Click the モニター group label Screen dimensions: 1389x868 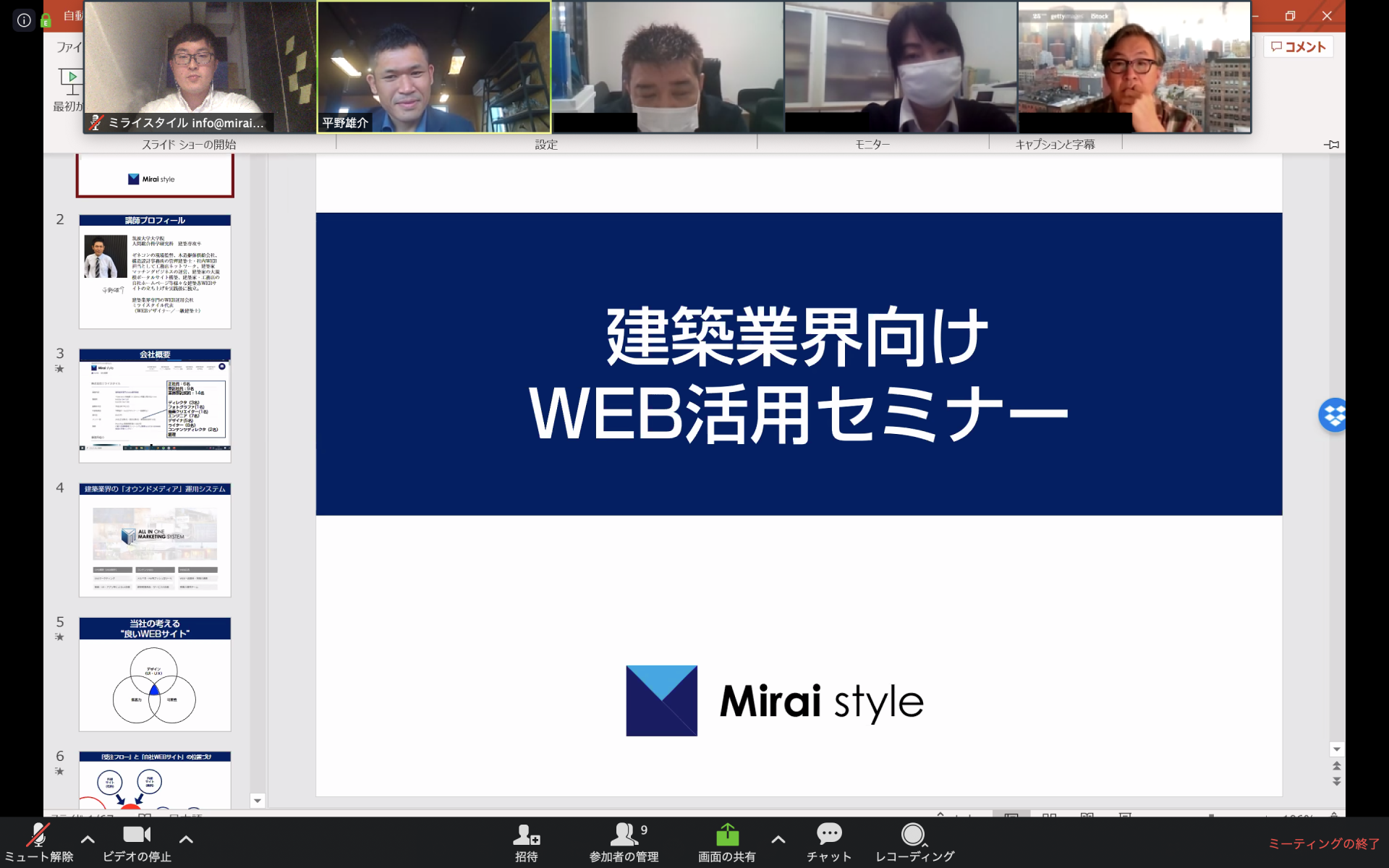872,145
